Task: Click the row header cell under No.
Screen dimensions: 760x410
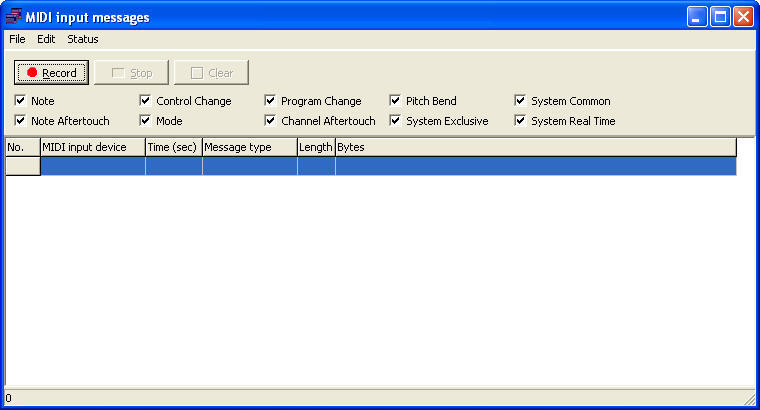Action: pyautogui.click(x=23, y=166)
